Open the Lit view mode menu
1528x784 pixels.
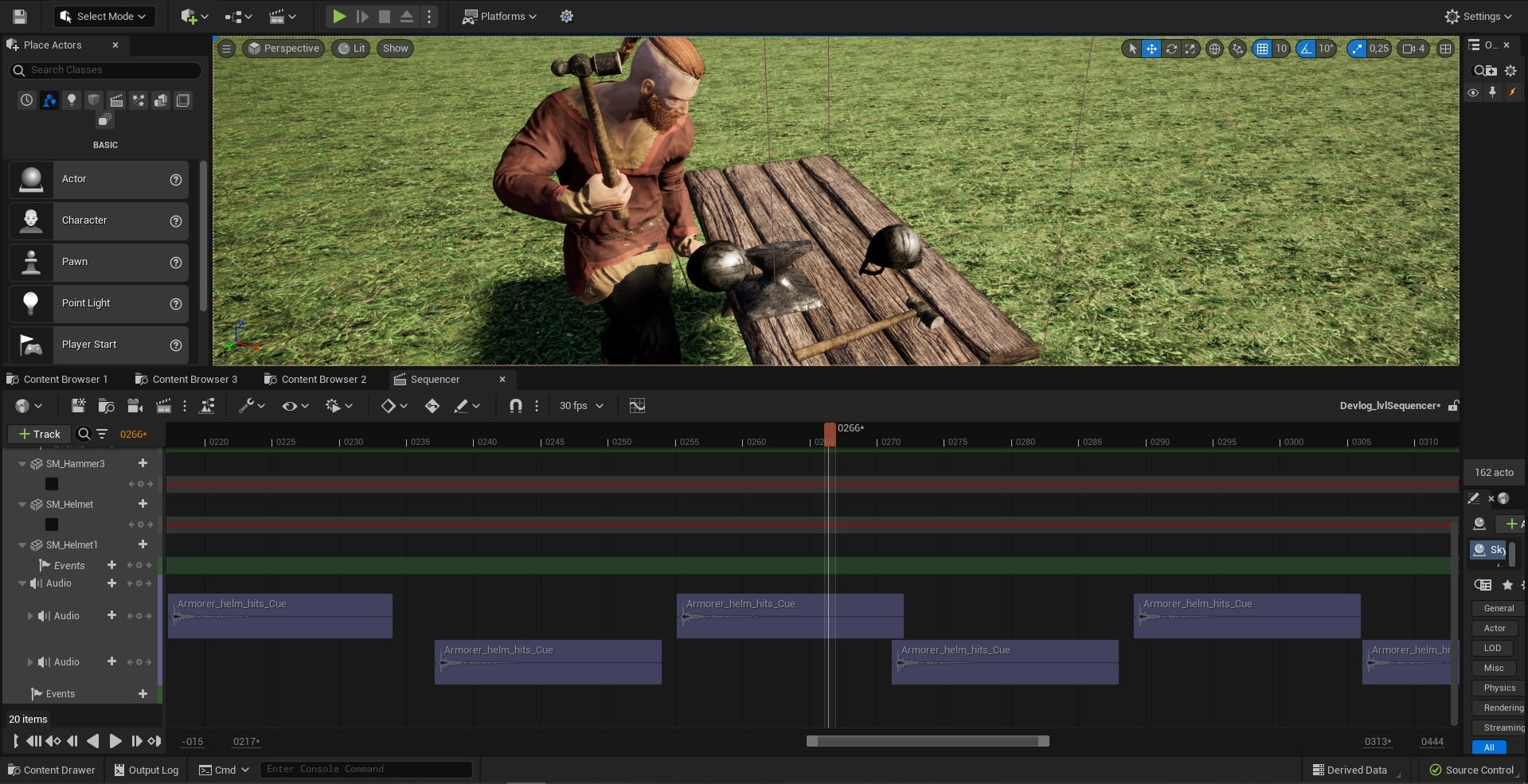pos(351,49)
